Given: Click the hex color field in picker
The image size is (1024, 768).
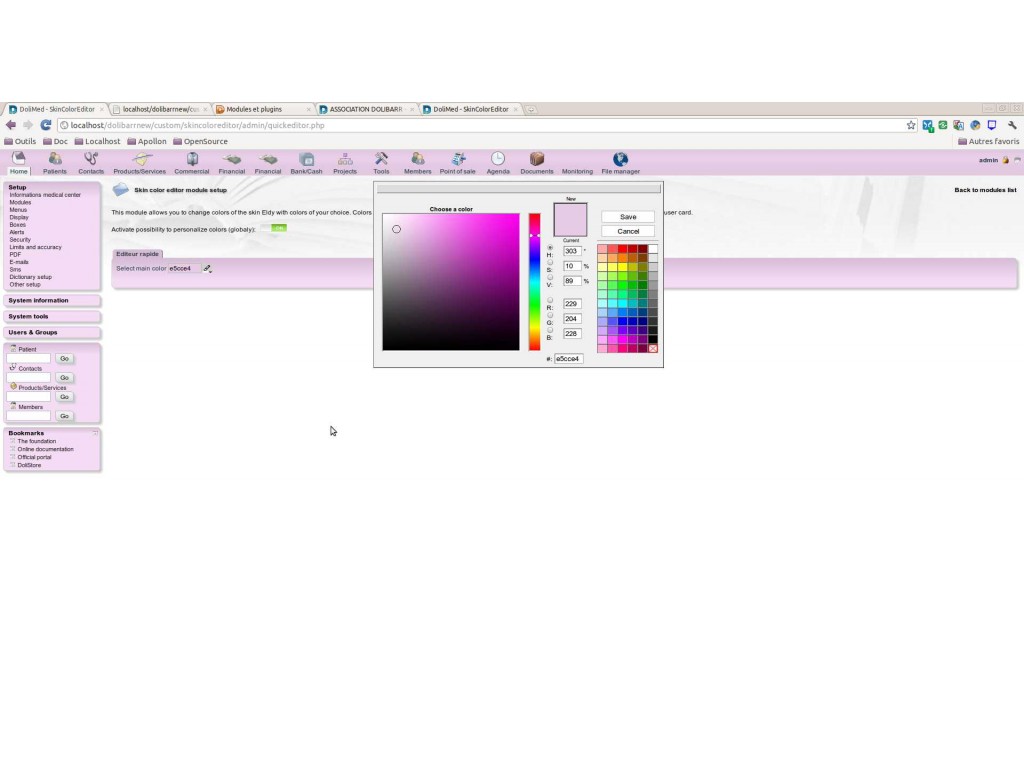Looking at the screenshot, I should pos(568,359).
